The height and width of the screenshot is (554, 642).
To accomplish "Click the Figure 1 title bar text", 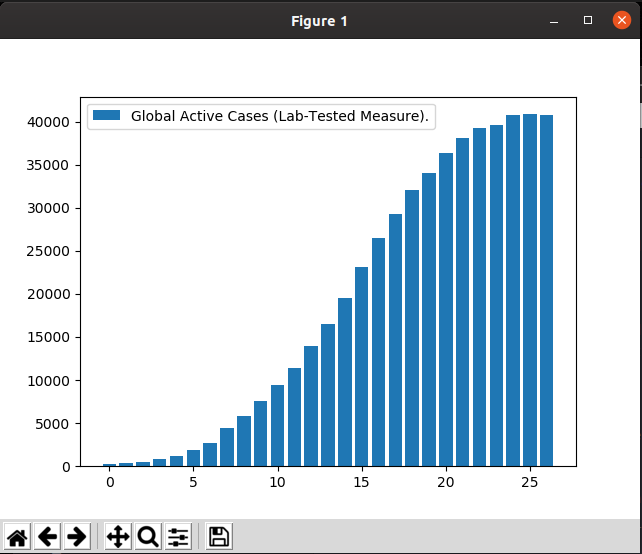I will pyautogui.click(x=319, y=21).
